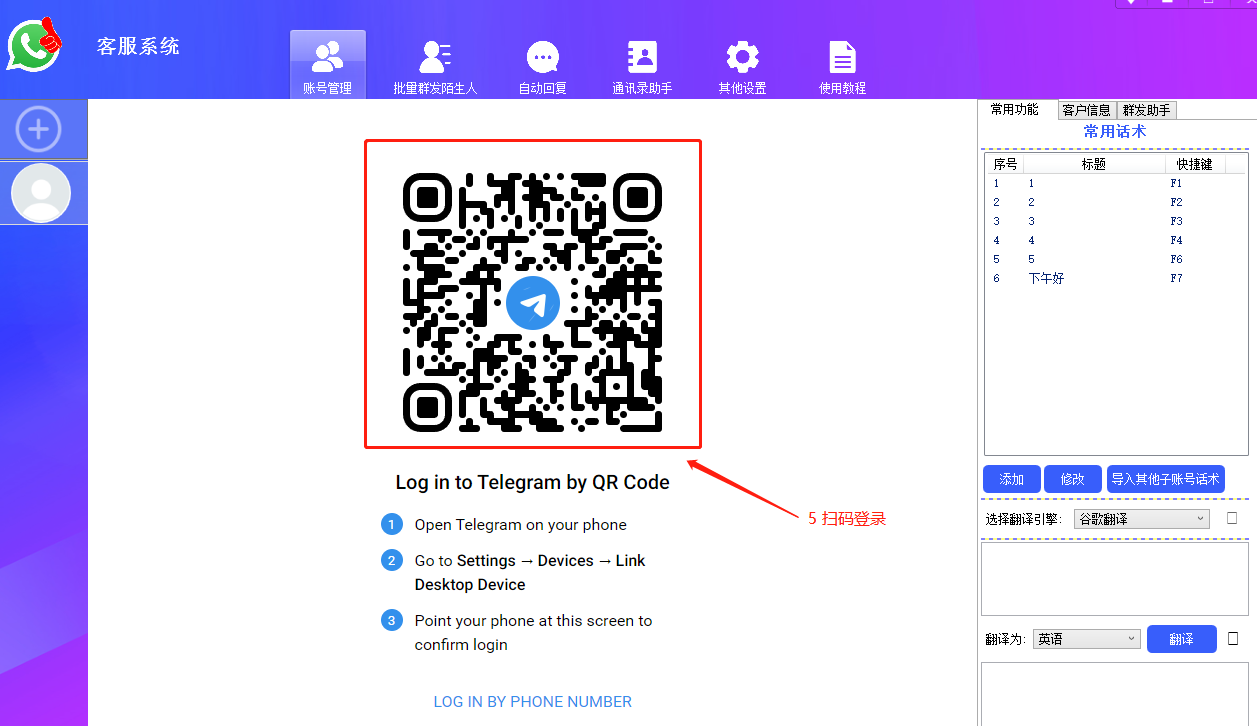Toggle checkbox next to translation engine dropdown

point(1232,518)
